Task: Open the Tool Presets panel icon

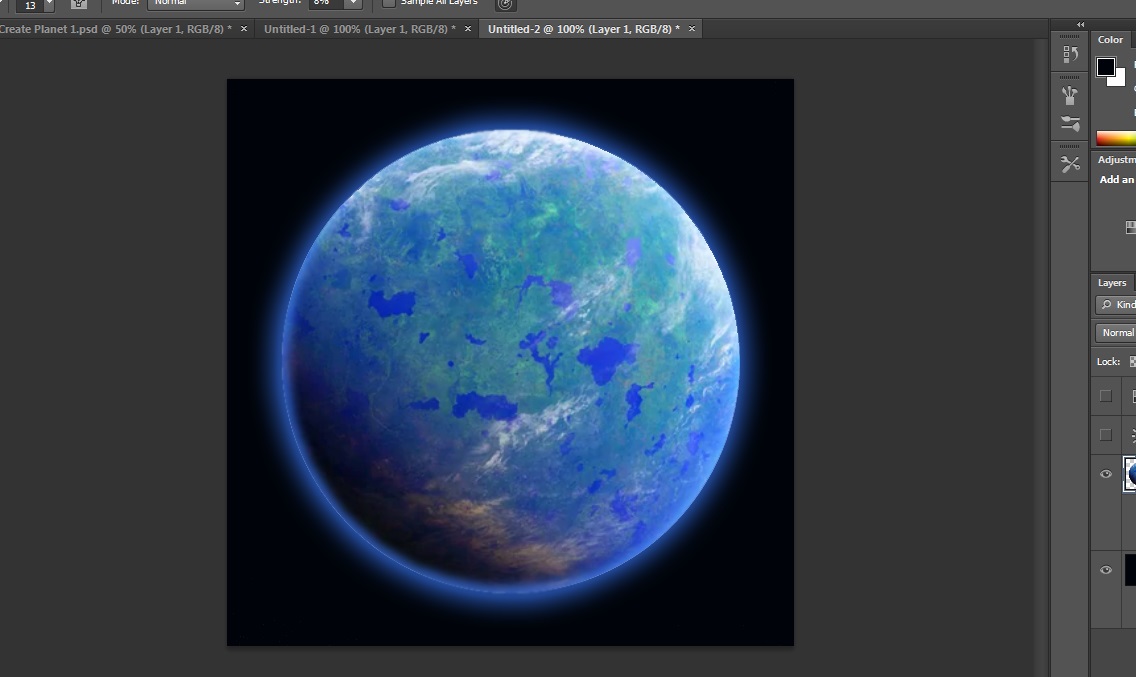Action: tap(1070, 164)
